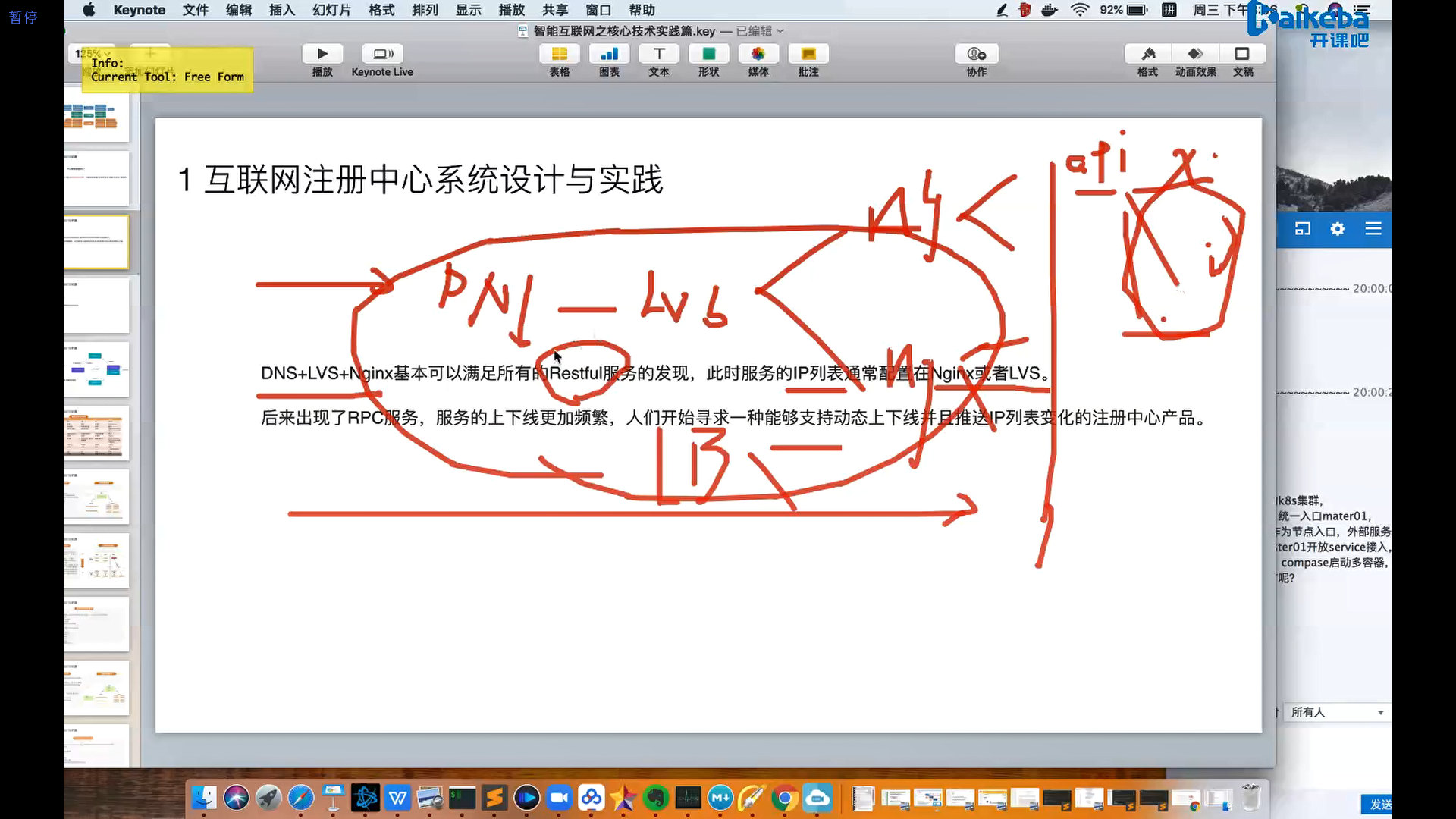The width and height of the screenshot is (1456, 819).
Task: Add a comment with 批注 icon
Action: pos(808,55)
